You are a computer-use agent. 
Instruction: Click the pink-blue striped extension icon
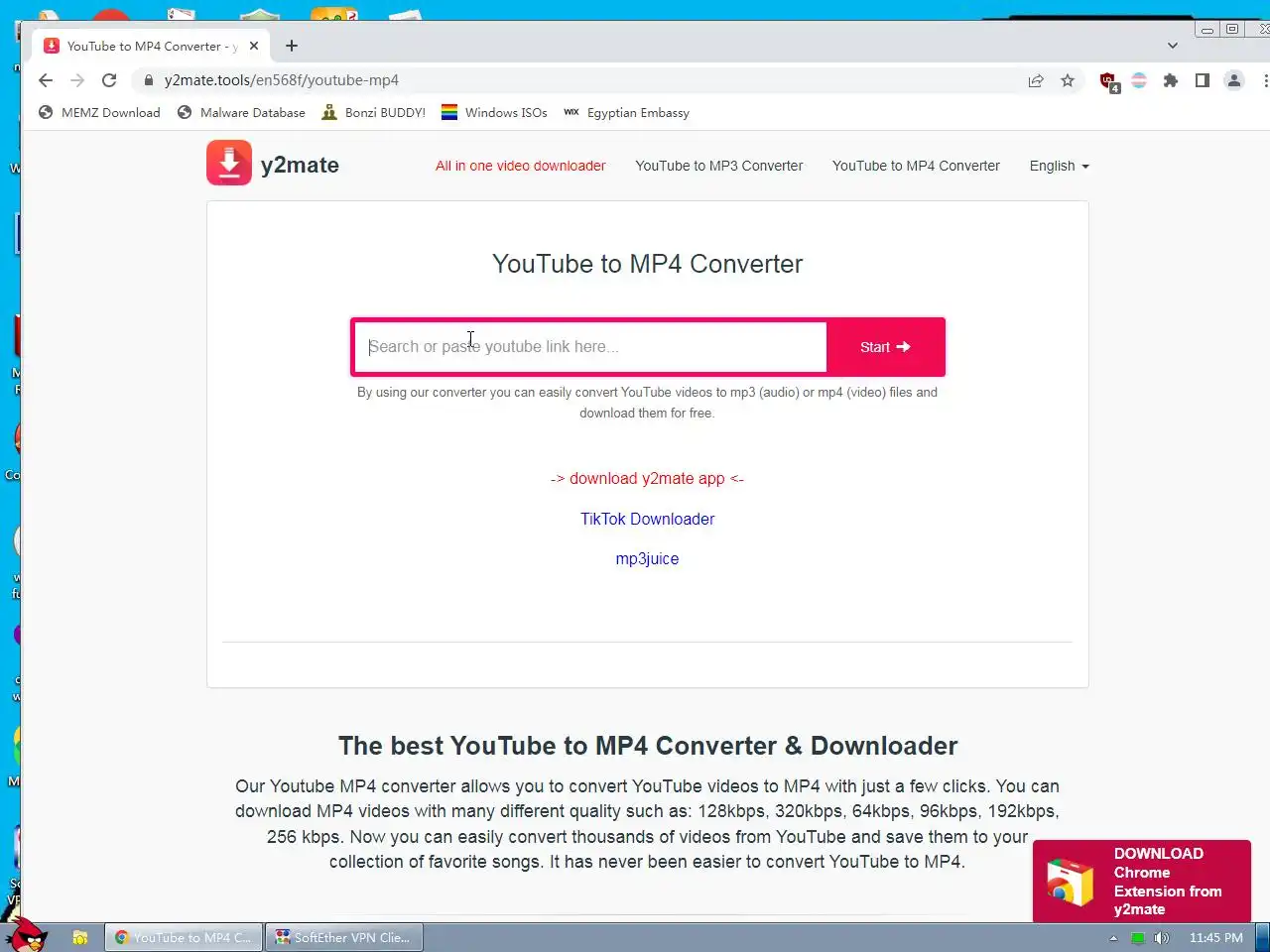[x=1139, y=80]
